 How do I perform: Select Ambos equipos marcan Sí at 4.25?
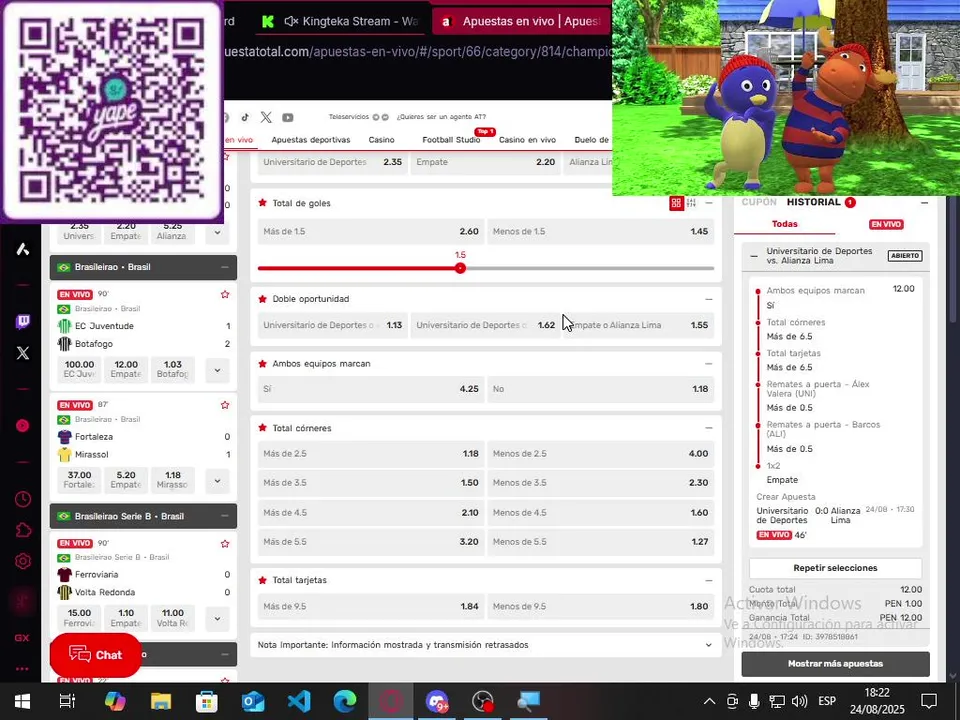click(370, 389)
